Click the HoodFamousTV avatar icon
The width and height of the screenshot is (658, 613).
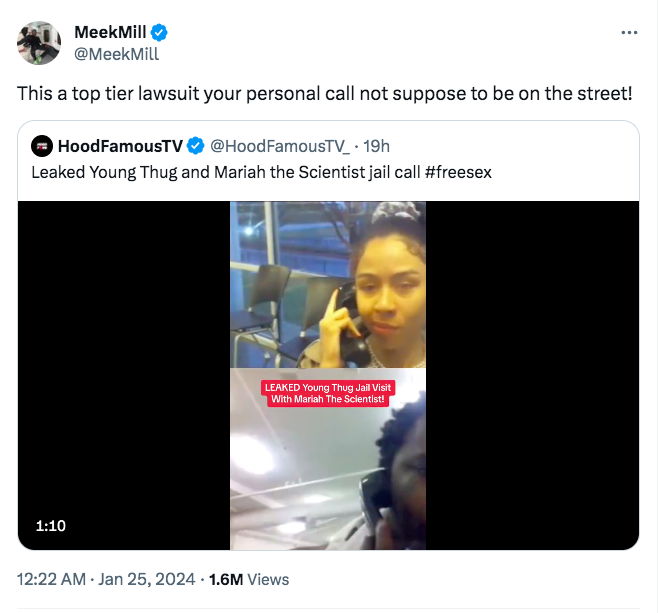pyautogui.click(x=42, y=146)
